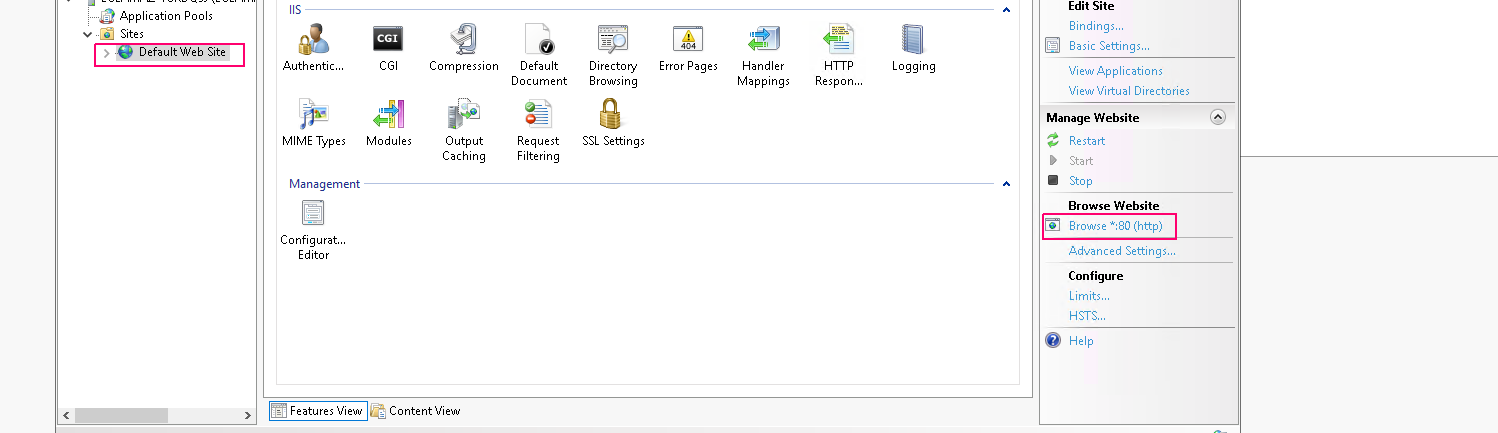Screen dimensions: 1498x433
Task: Open Limits... configuration link
Action: pos(1089,296)
